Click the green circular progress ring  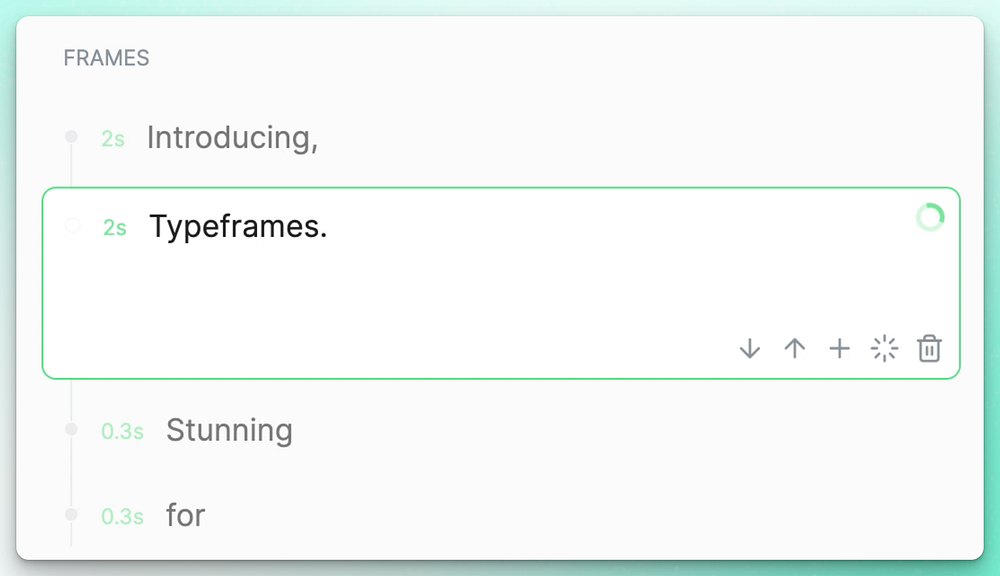[930, 217]
